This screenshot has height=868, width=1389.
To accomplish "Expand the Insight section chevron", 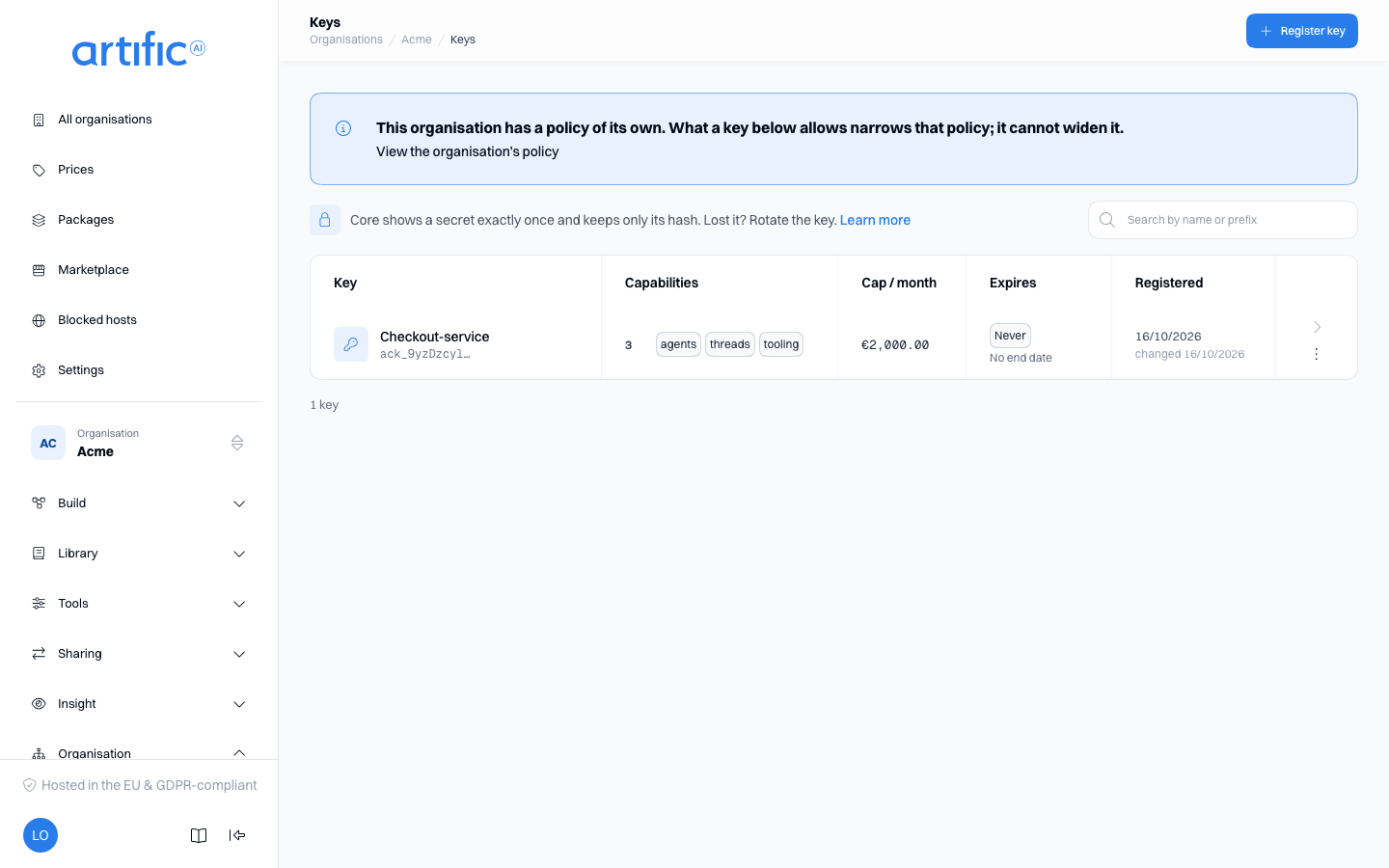I will 239,704.
